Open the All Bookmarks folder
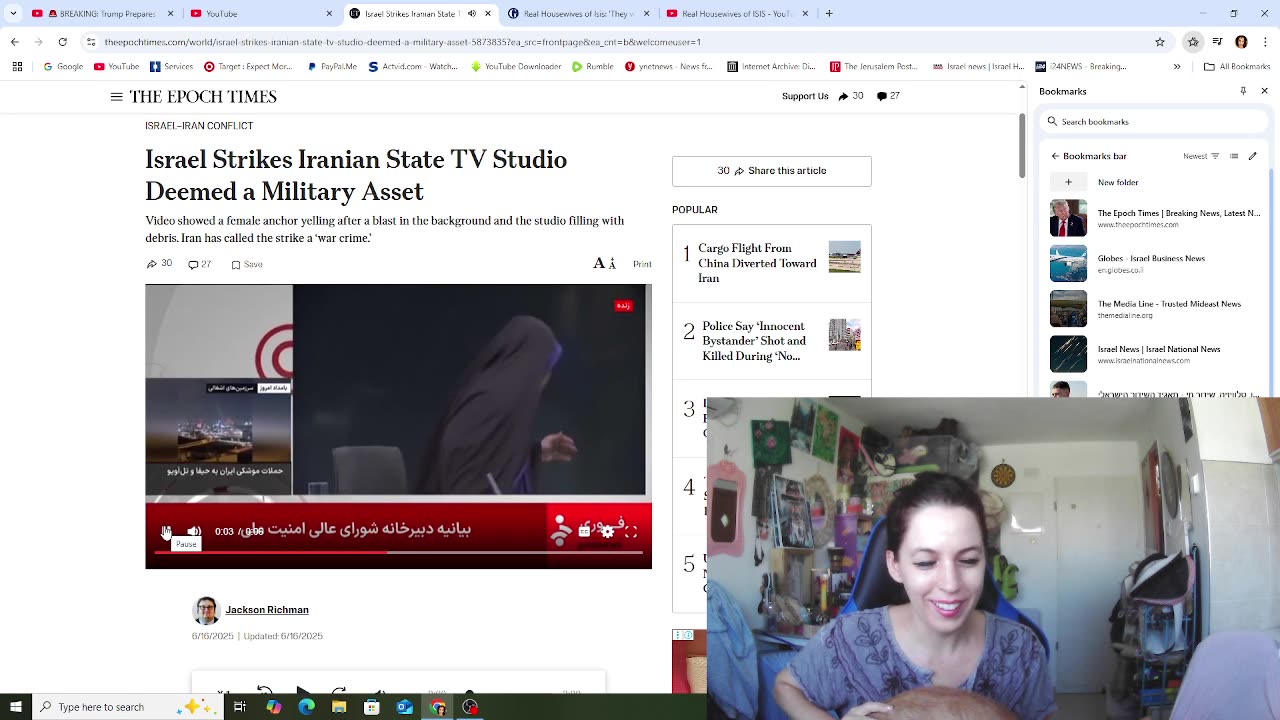1280x720 pixels. 1237,67
